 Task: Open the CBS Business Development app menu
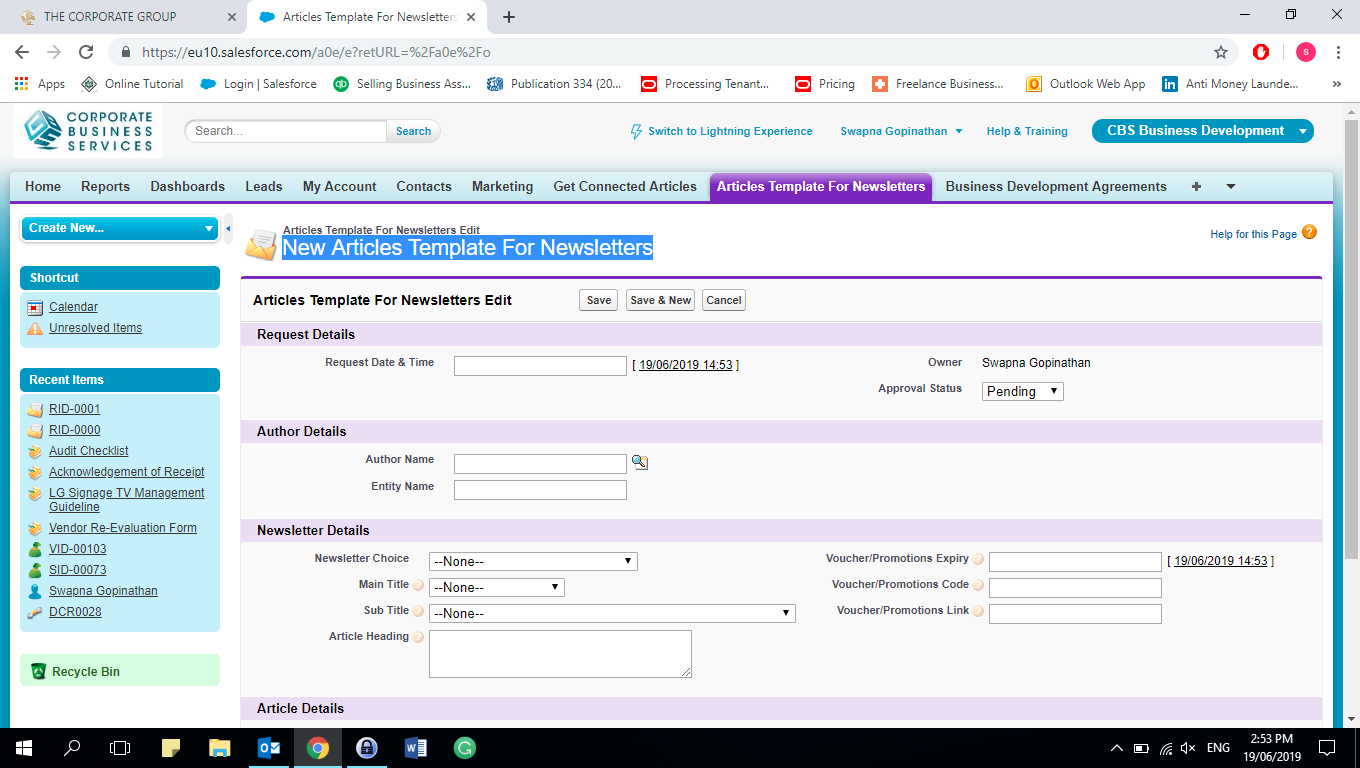1202,131
